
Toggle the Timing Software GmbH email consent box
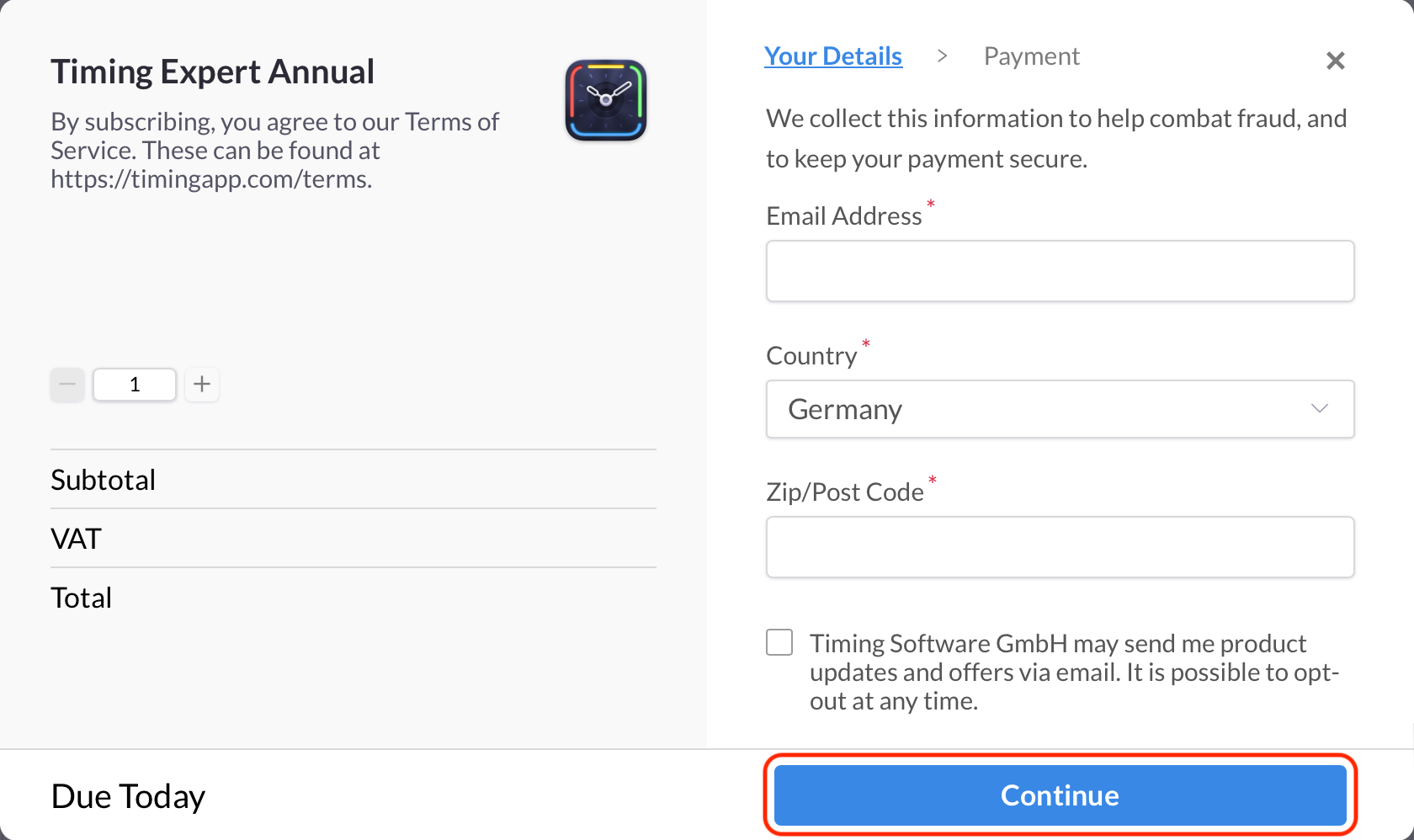coord(779,641)
